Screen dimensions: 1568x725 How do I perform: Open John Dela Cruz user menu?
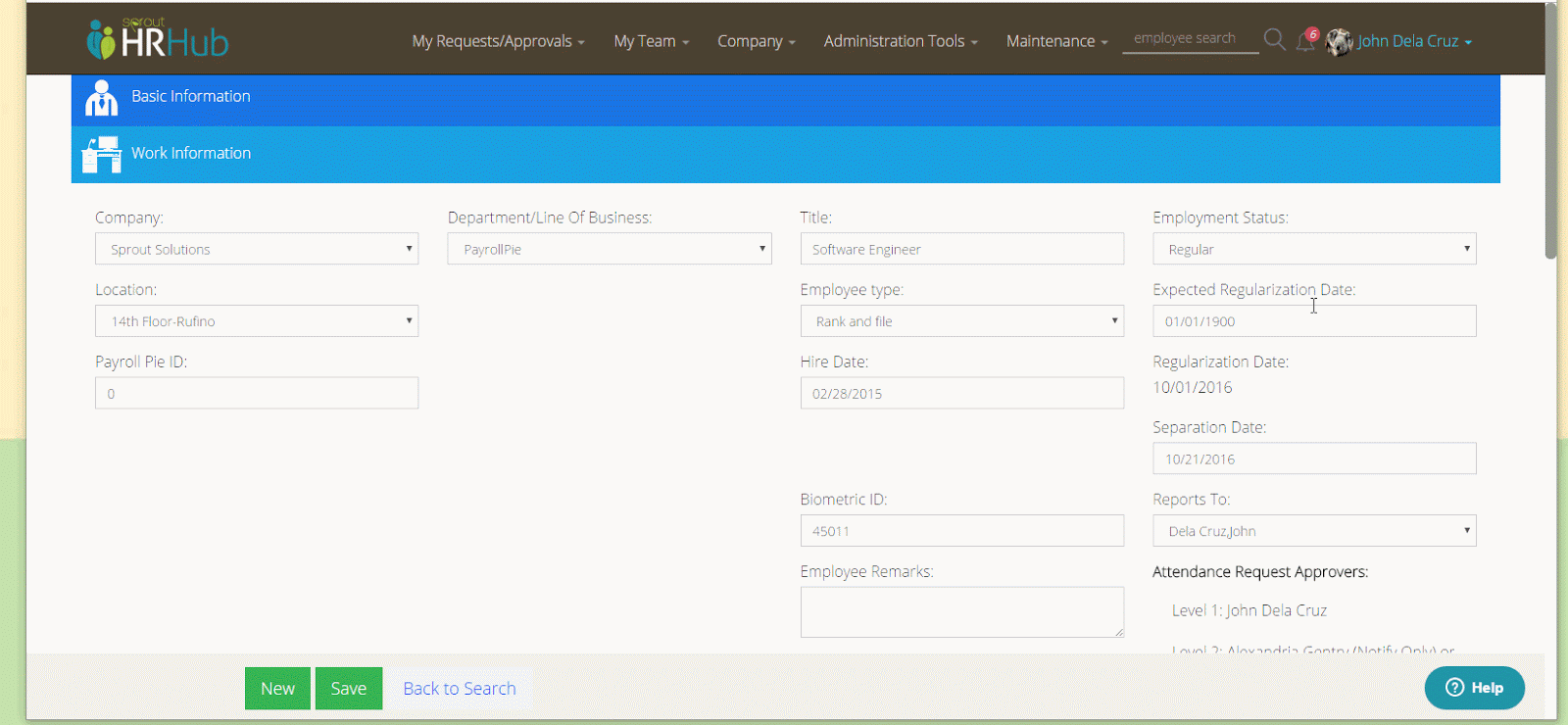tap(1414, 41)
